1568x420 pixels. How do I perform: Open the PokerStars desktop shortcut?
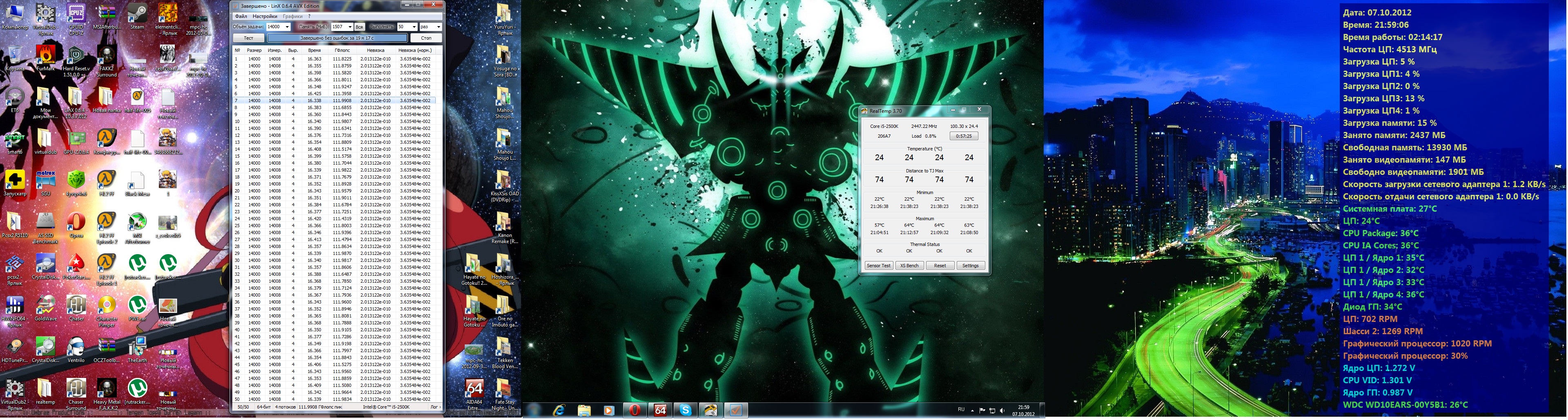76,267
